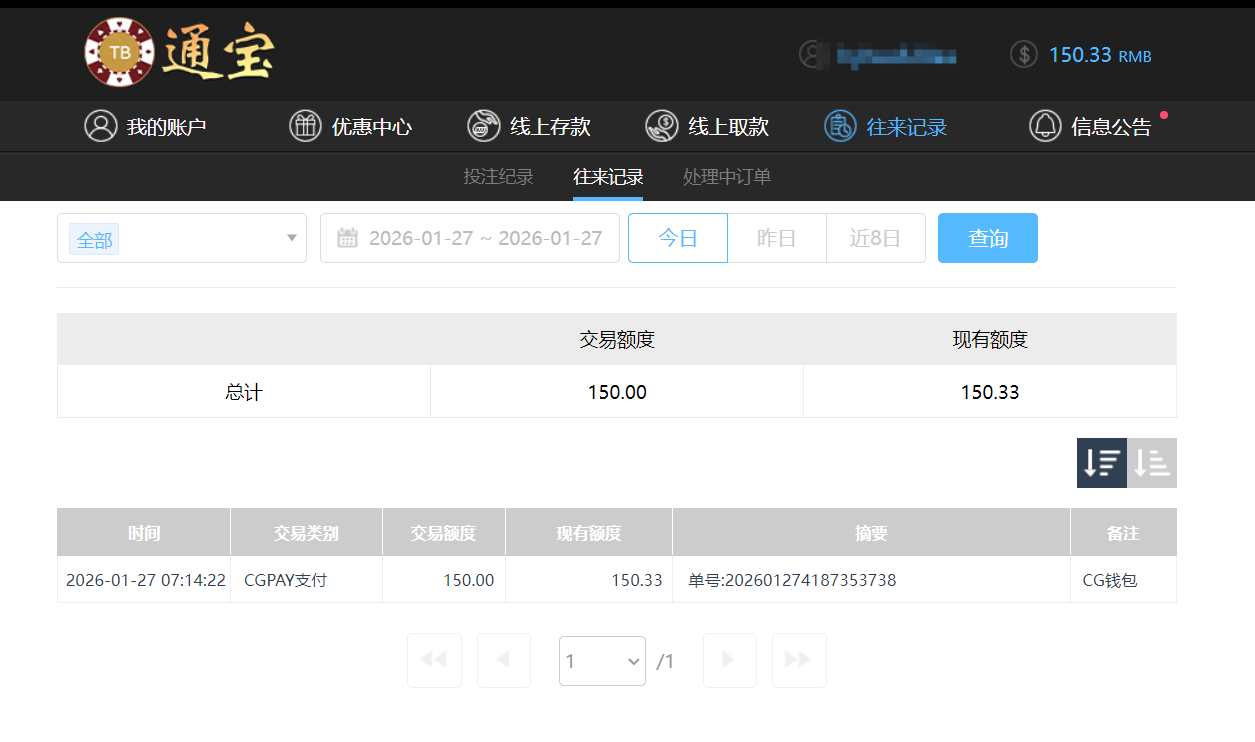The image size is (1255, 742).
Task: Click the 我的账户 account icon
Action: pos(99,126)
